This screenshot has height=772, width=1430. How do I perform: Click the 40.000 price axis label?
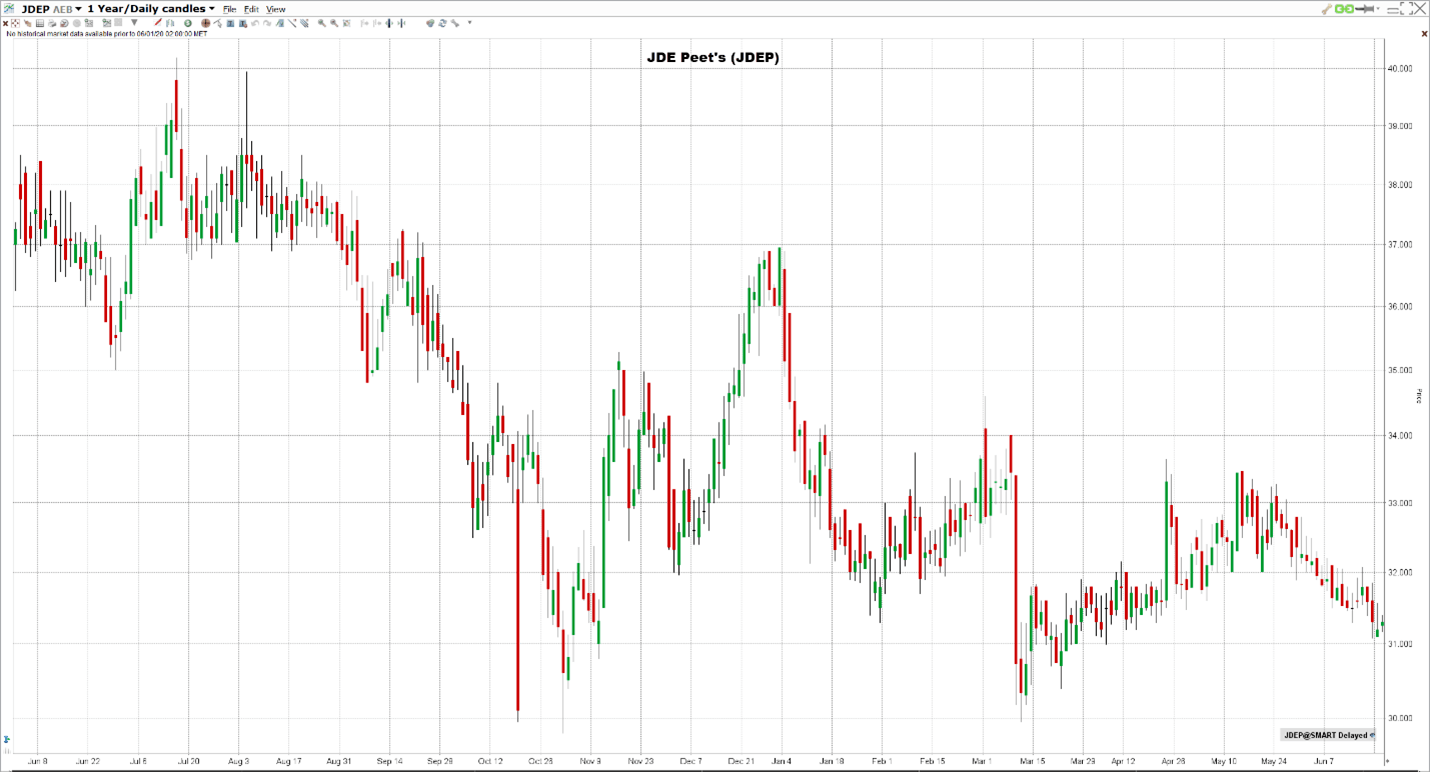coord(1399,69)
